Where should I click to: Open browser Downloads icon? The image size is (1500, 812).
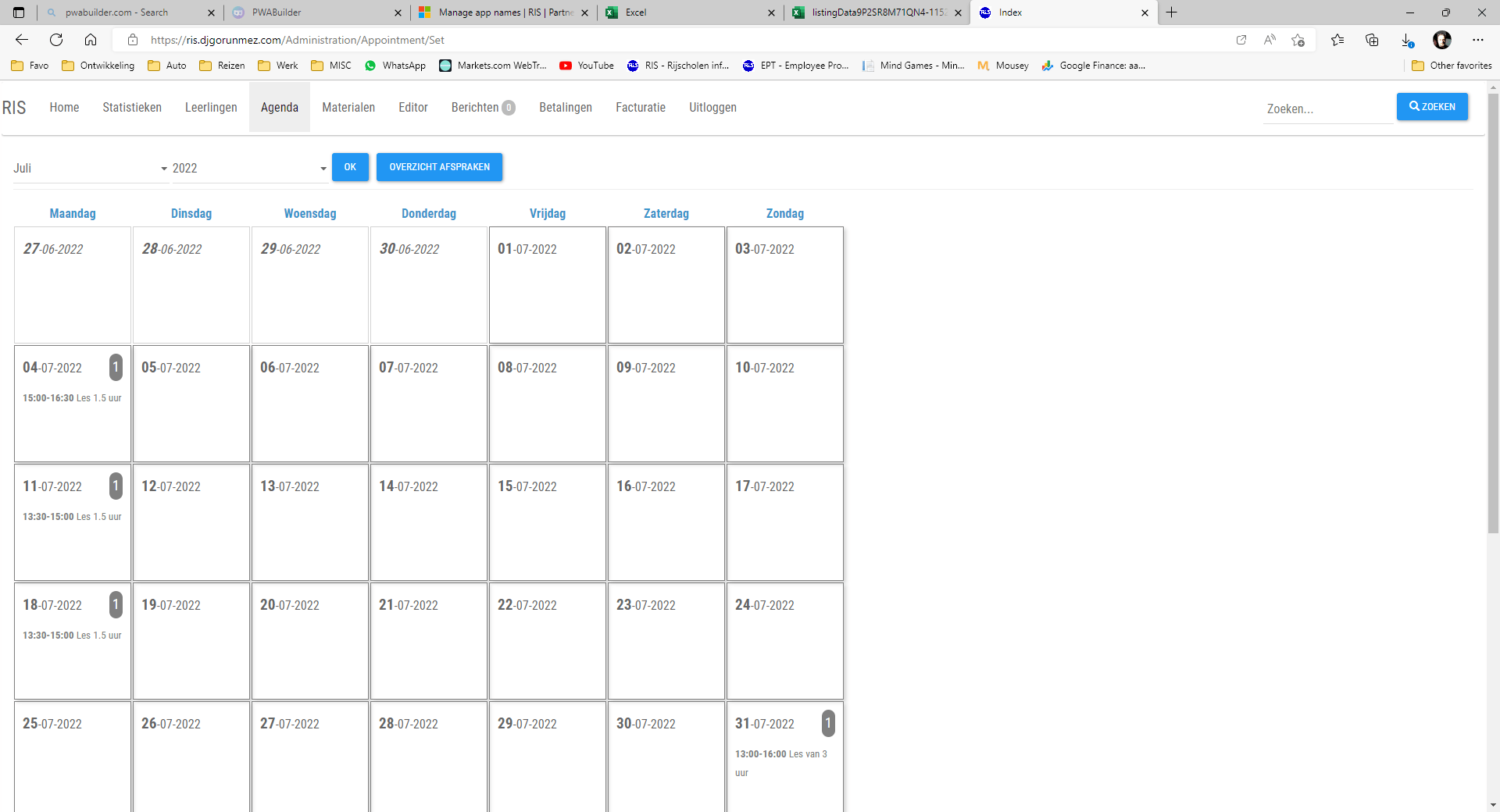pos(1406,40)
